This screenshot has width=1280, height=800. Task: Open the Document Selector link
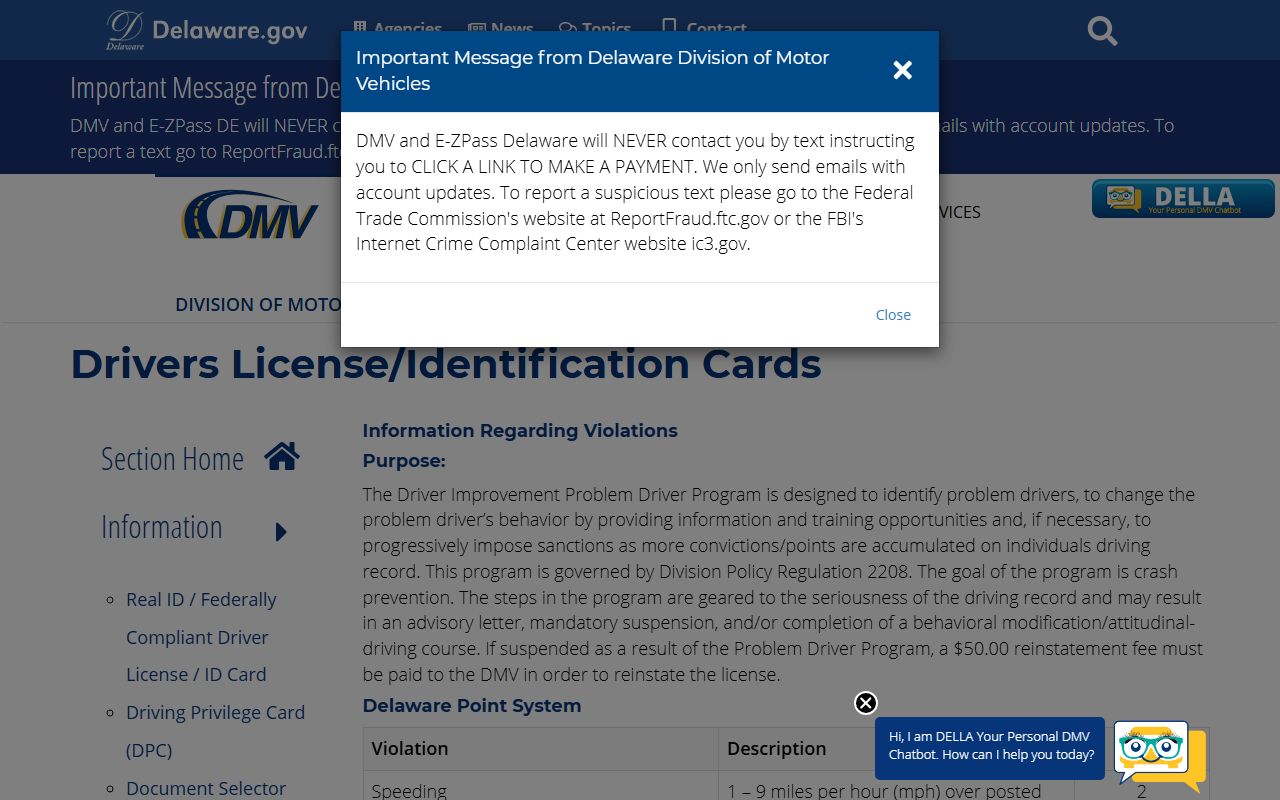coord(206,788)
